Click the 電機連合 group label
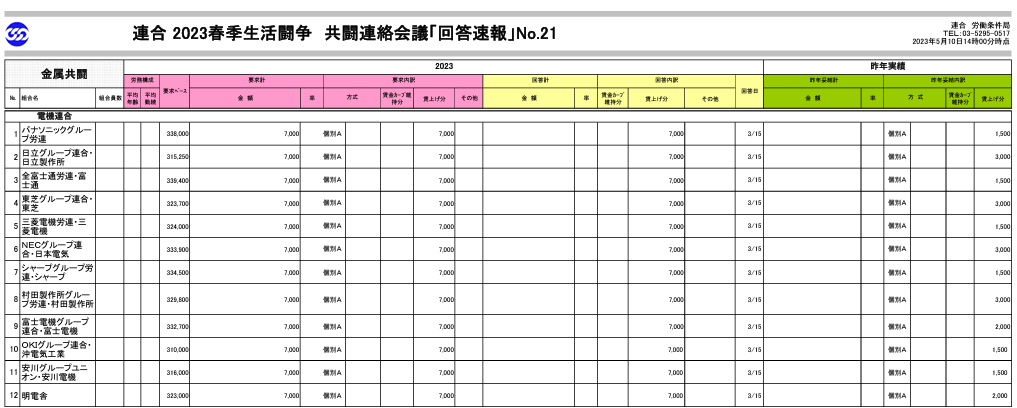The height and width of the screenshot is (408, 1017). (x=54, y=115)
